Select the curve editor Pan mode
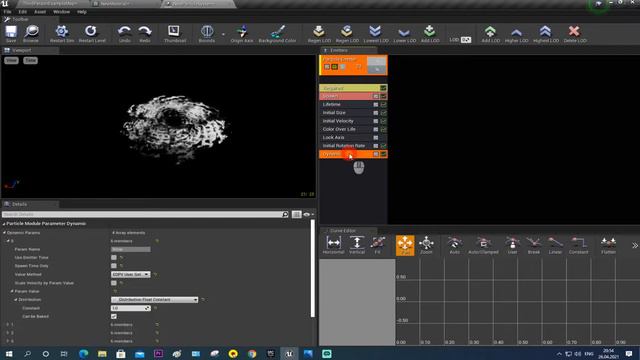The image size is (640, 360). click(x=405, y=245)
